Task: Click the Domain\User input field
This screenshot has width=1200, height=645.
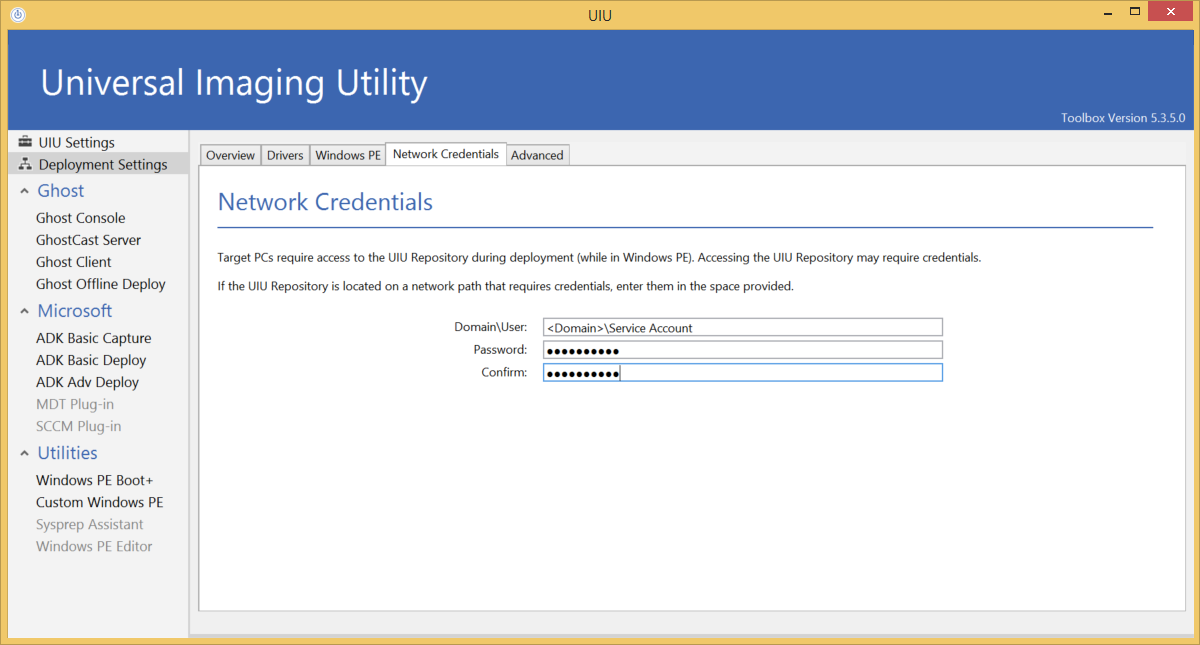Action: click(742, 327)
